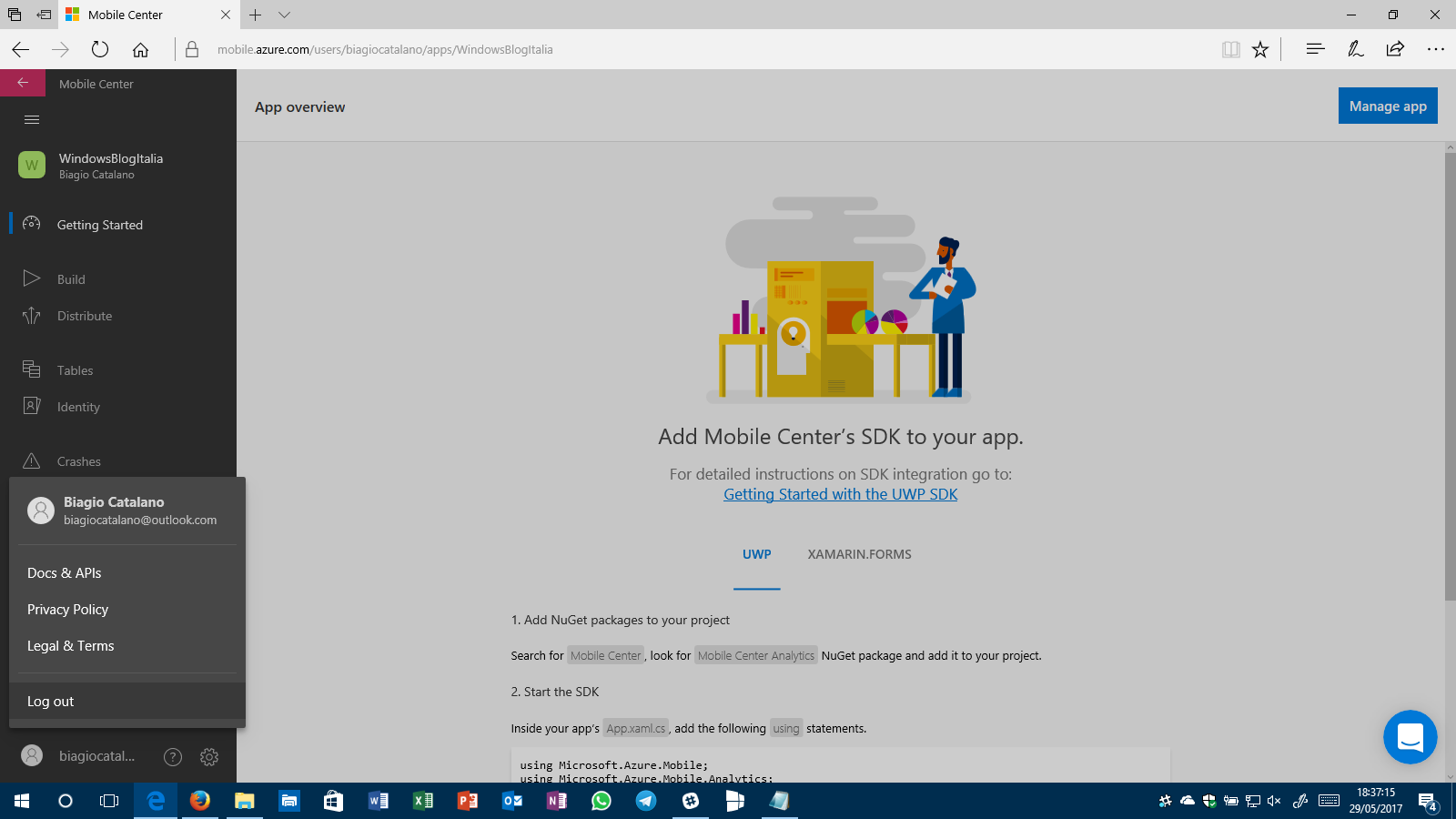Screen dimensions: 1456x819
Task: Open Firefox from taskbar
Action: tap(200, 801)
